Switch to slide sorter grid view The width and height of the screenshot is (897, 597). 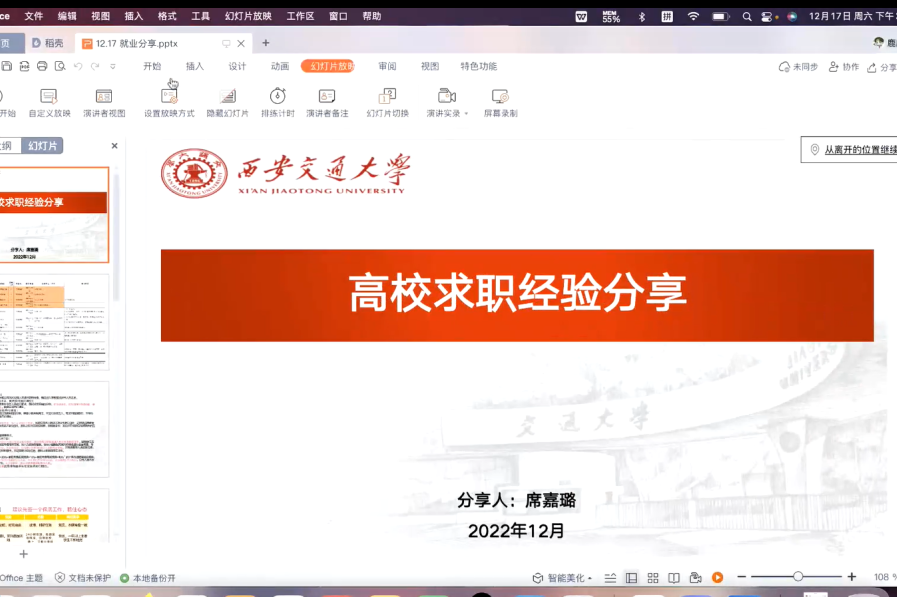(x=653, y=578)
